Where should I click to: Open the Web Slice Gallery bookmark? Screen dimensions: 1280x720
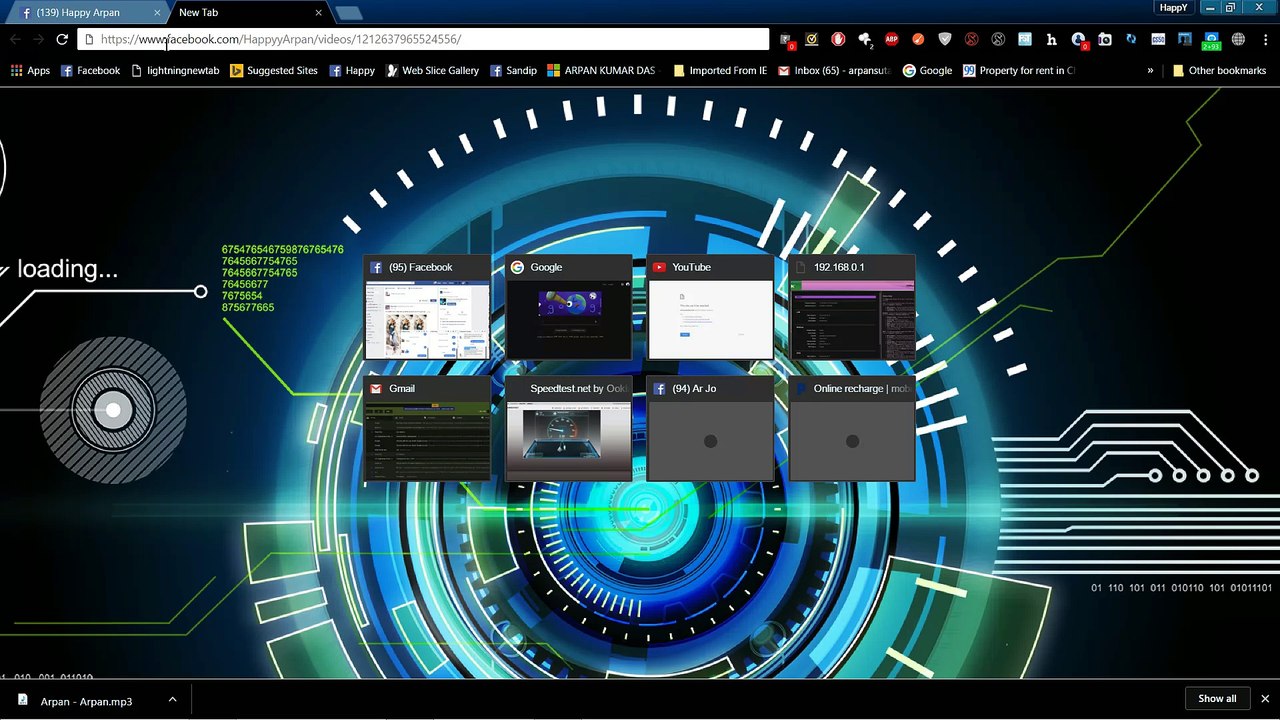point(432,71)
